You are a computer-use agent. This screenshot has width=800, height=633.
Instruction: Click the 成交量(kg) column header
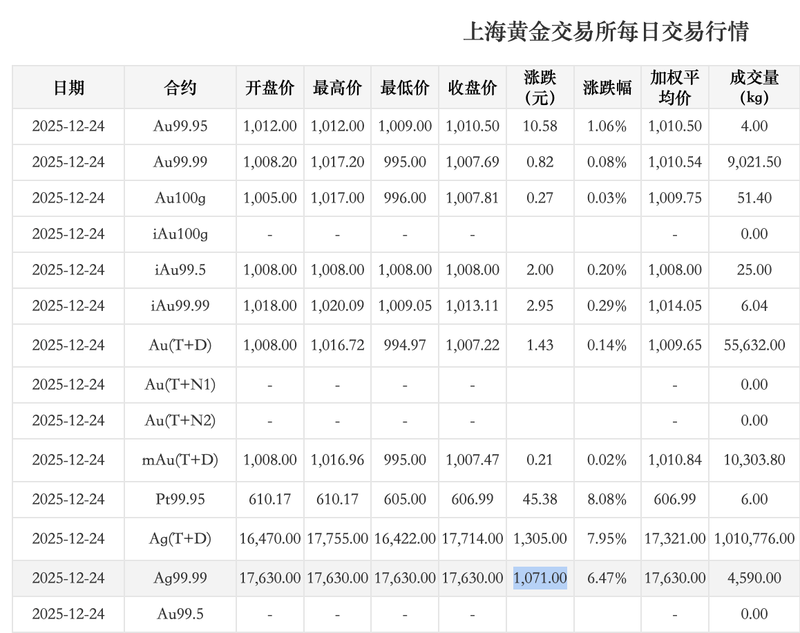[x=755, y=87]
